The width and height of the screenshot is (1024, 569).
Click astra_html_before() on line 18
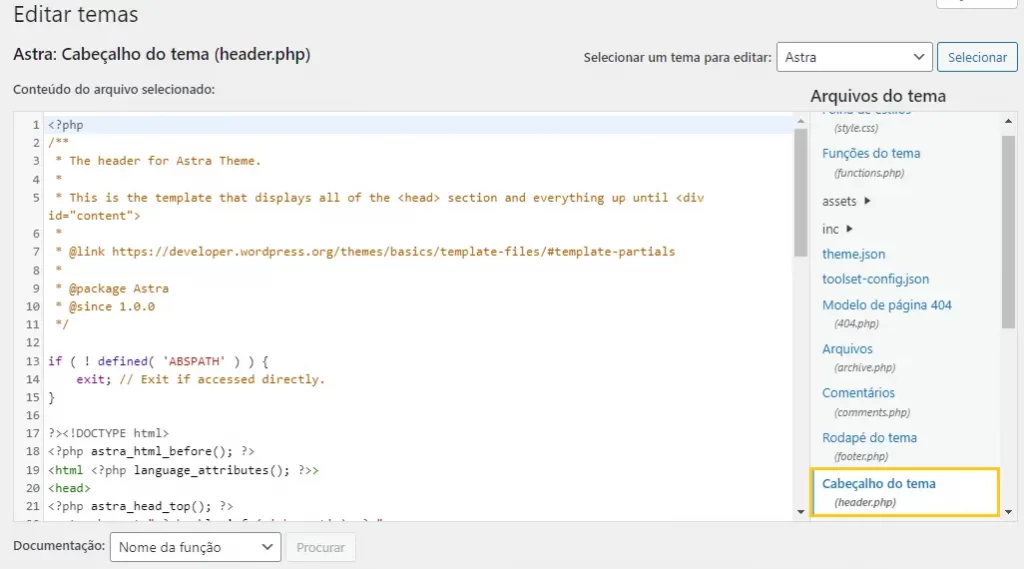(x=161, y=451)
